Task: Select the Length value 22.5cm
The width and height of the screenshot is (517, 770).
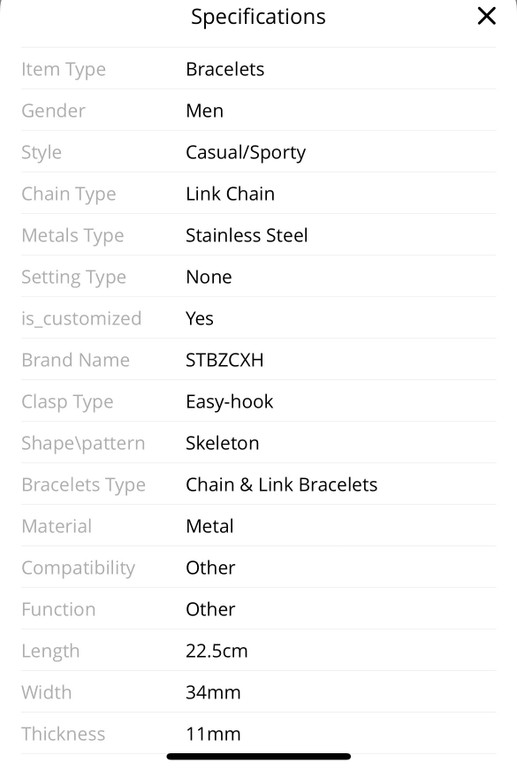Action: [217, 651]
